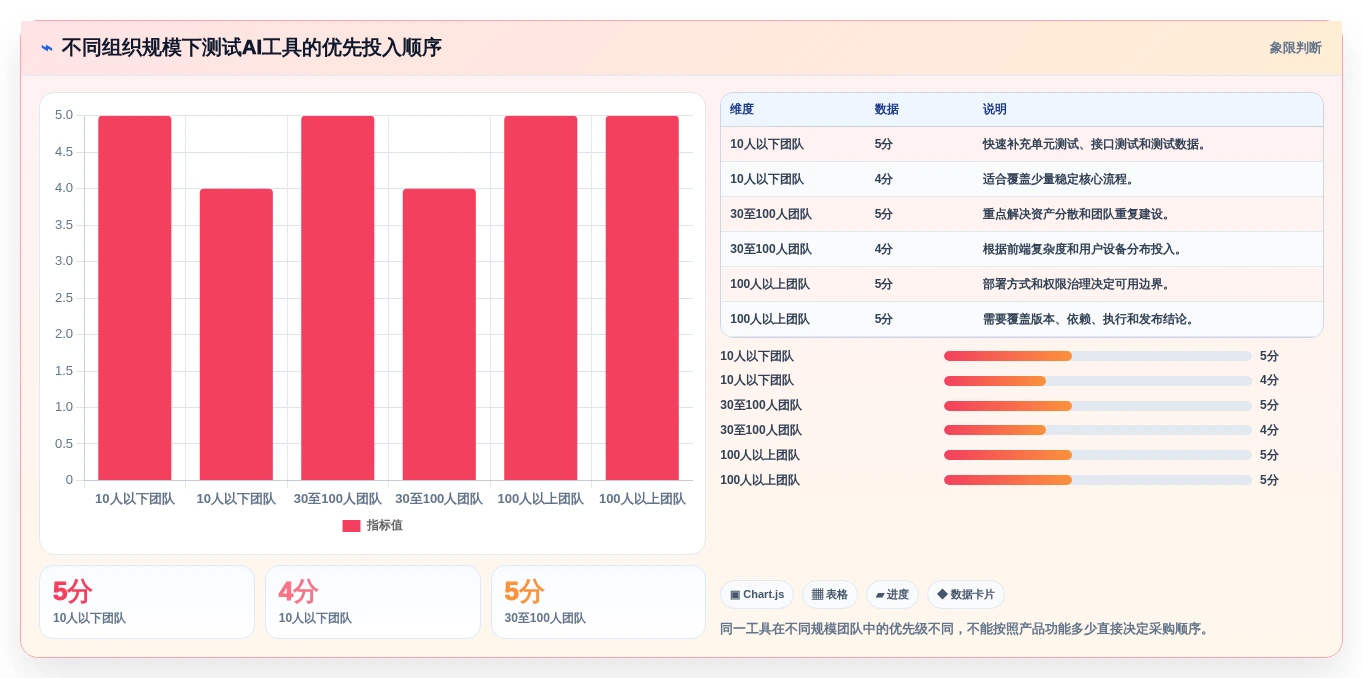Click the 4.5 y-axis label
The width and height of the screenshot is (1363, 678).
click(x=63, y=152)
